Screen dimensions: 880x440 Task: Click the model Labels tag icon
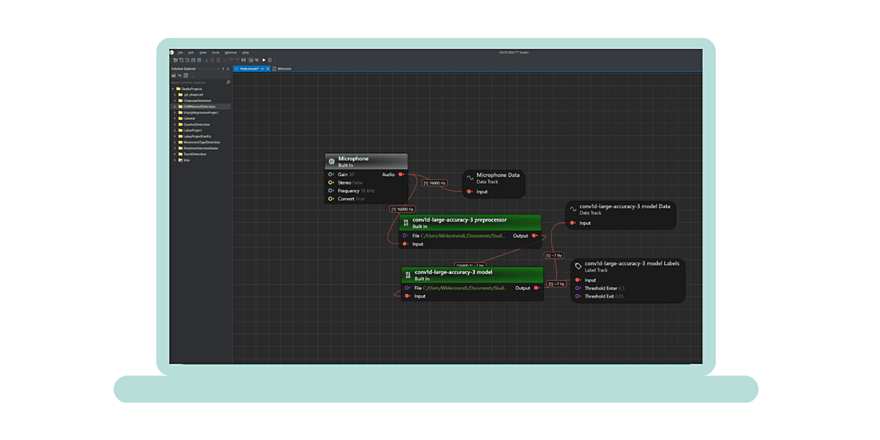pos(578,266)
